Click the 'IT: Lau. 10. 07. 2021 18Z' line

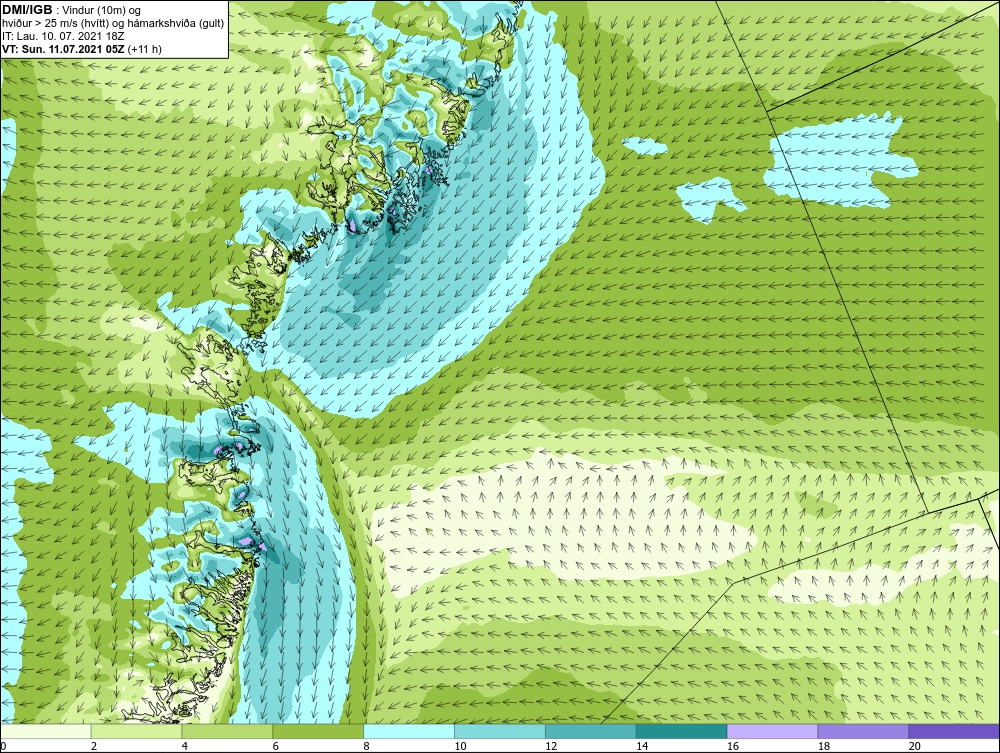[63, 36]
